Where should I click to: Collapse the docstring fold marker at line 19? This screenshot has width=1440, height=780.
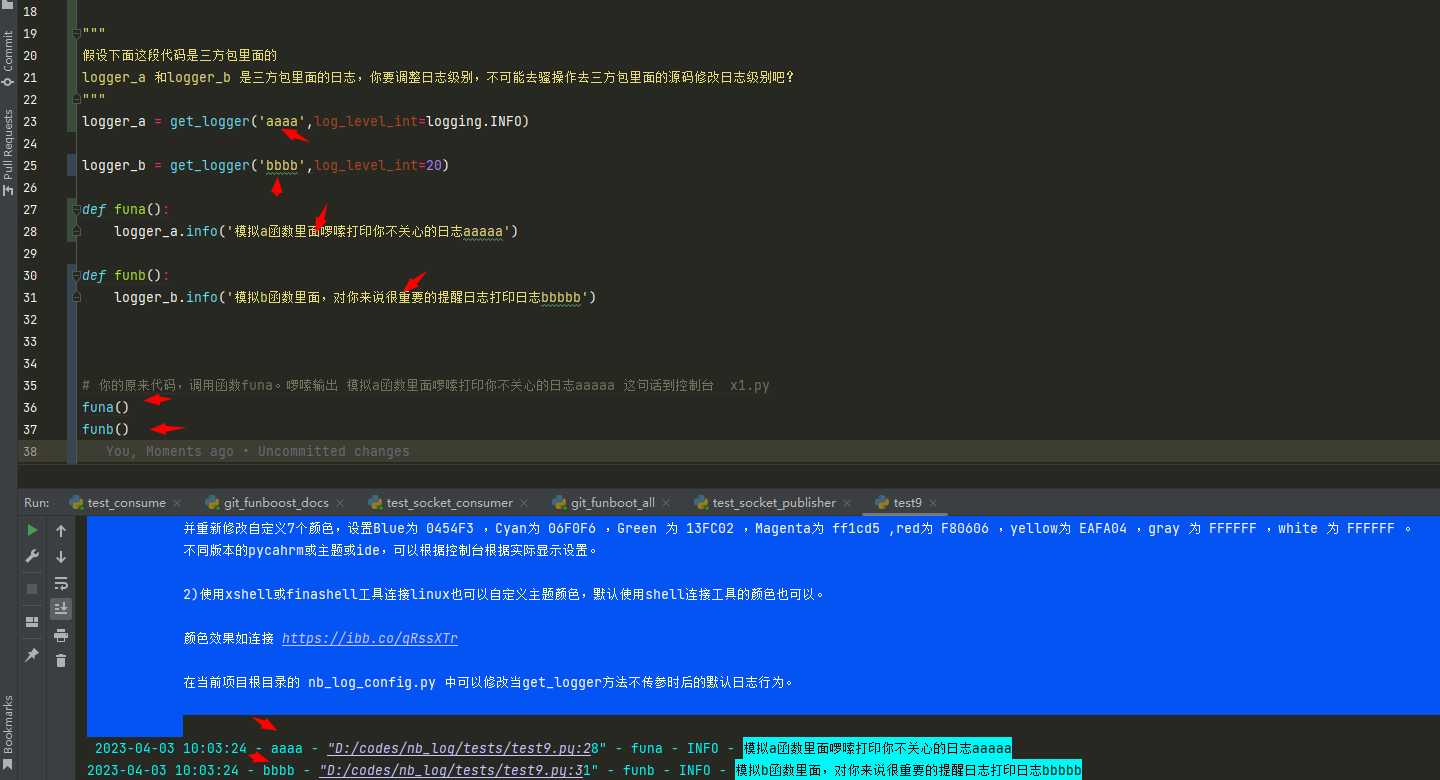76,32
